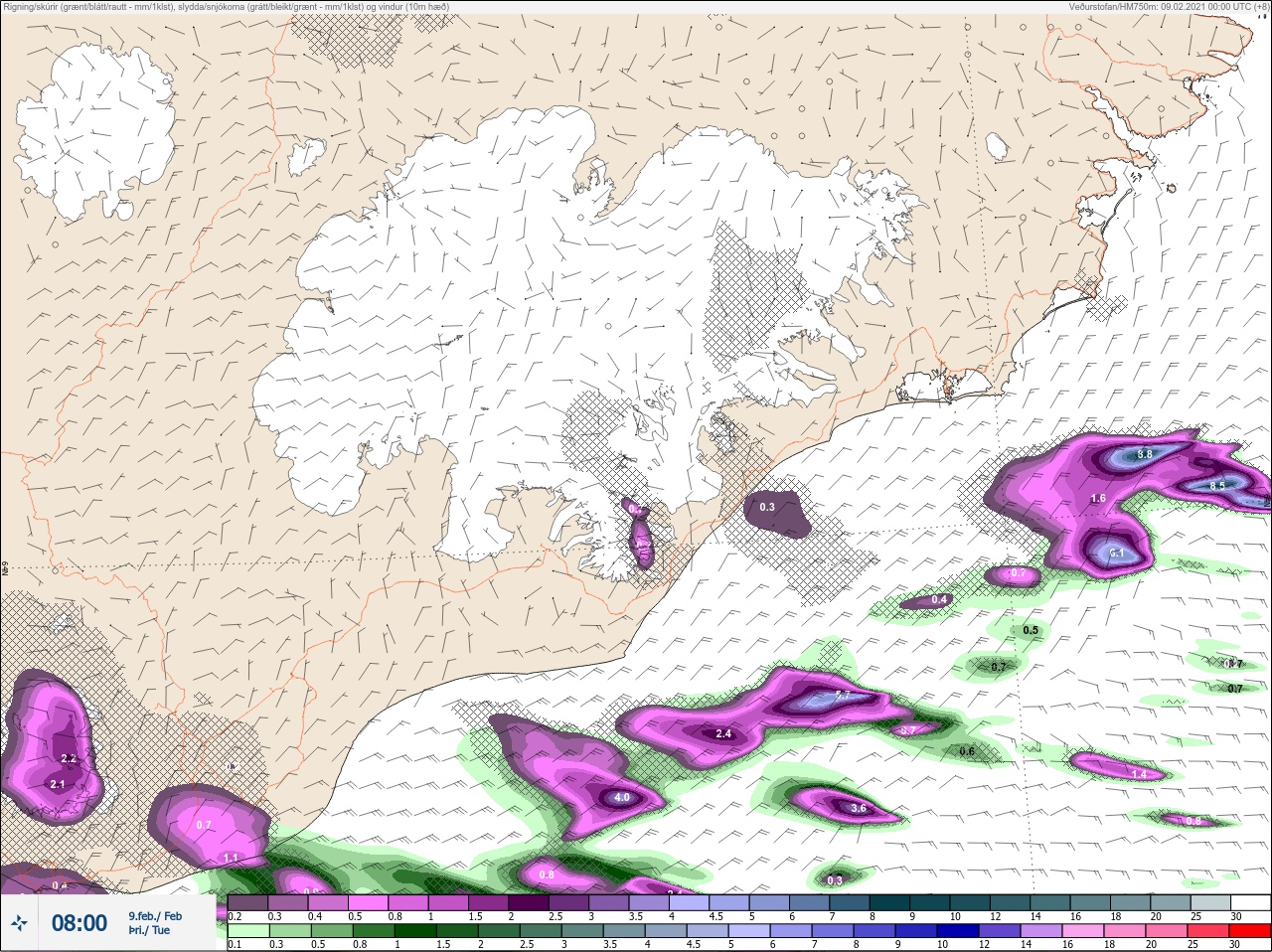
Task: Click the 0.5 precipitation value on the map
Action: point(1031,630)
